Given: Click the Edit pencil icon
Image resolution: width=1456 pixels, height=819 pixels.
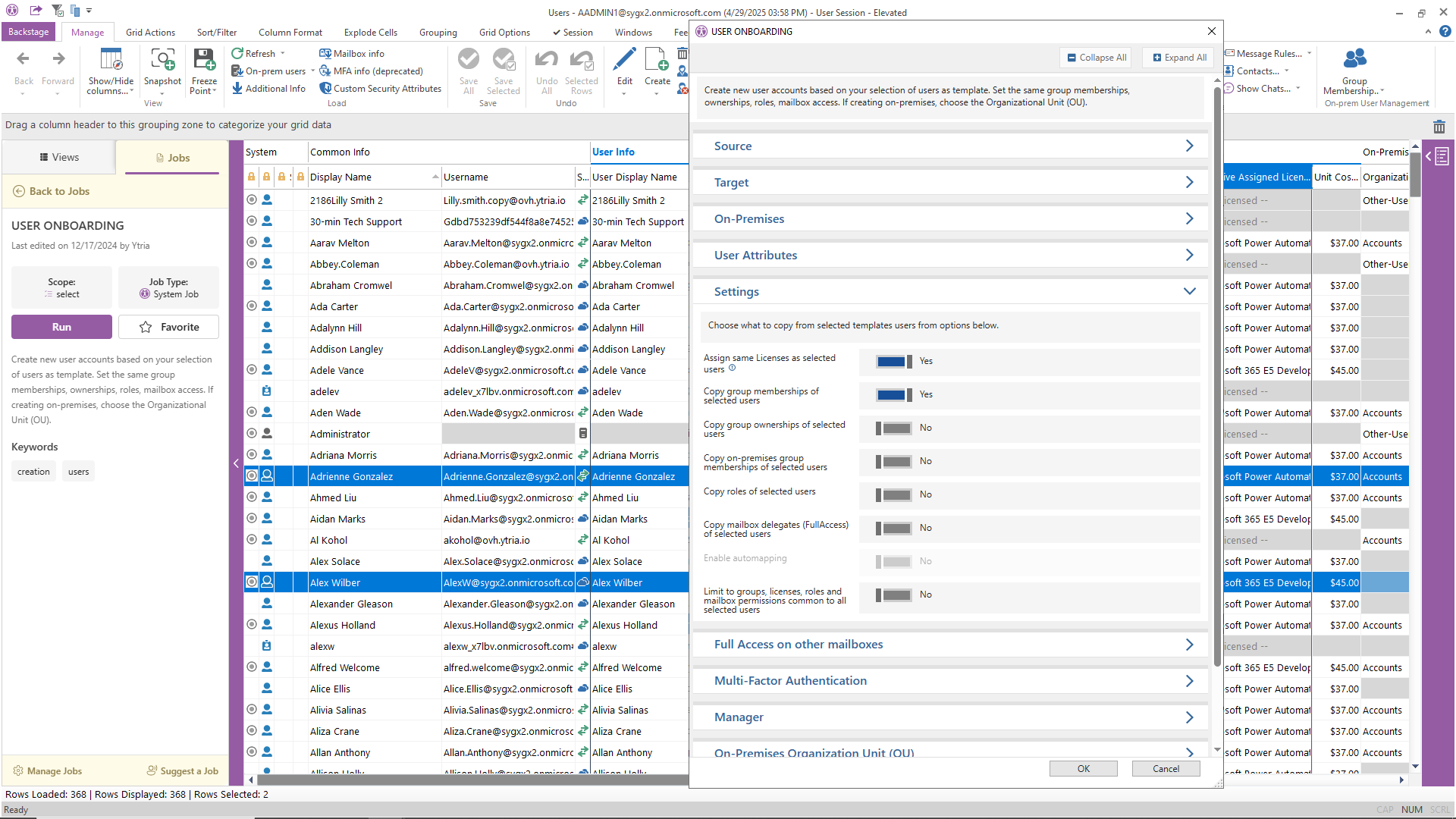Looking at the screenshot, I should (x=624, y=60).
